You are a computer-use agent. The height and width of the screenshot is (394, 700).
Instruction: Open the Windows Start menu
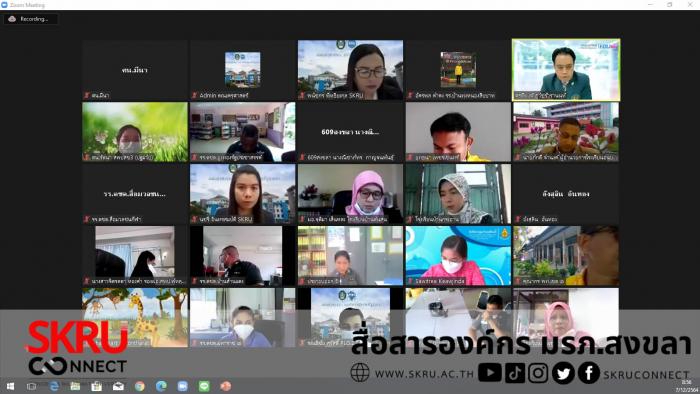10,386
